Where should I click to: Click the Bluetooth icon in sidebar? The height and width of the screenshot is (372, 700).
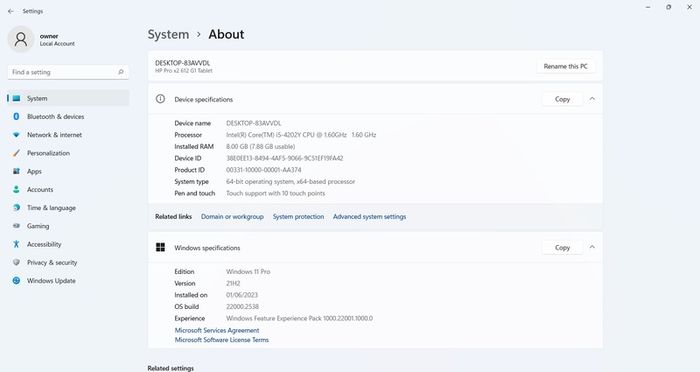(x=17, y=117)
